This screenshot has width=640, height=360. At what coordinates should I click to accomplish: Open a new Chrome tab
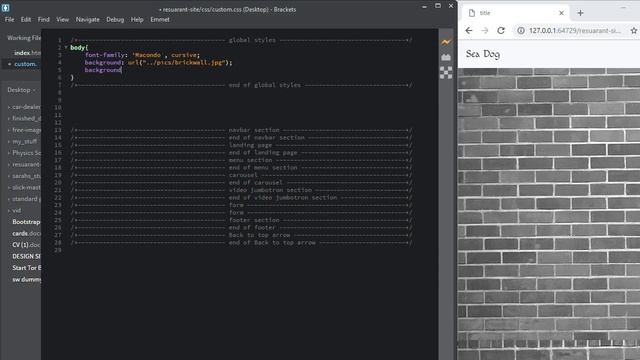580,13
